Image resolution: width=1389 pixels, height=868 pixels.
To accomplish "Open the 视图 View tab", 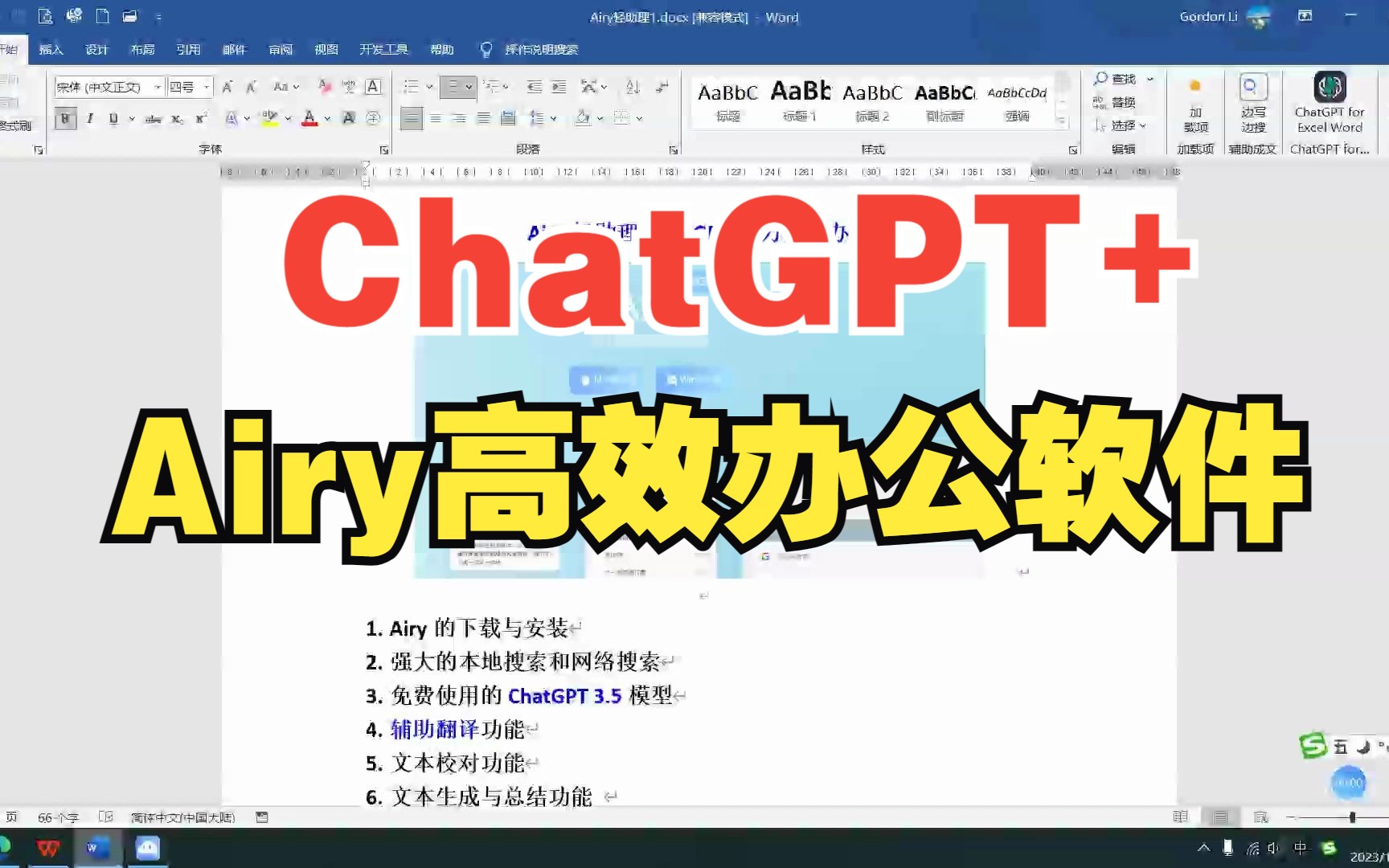I will (x=326, y=49).
